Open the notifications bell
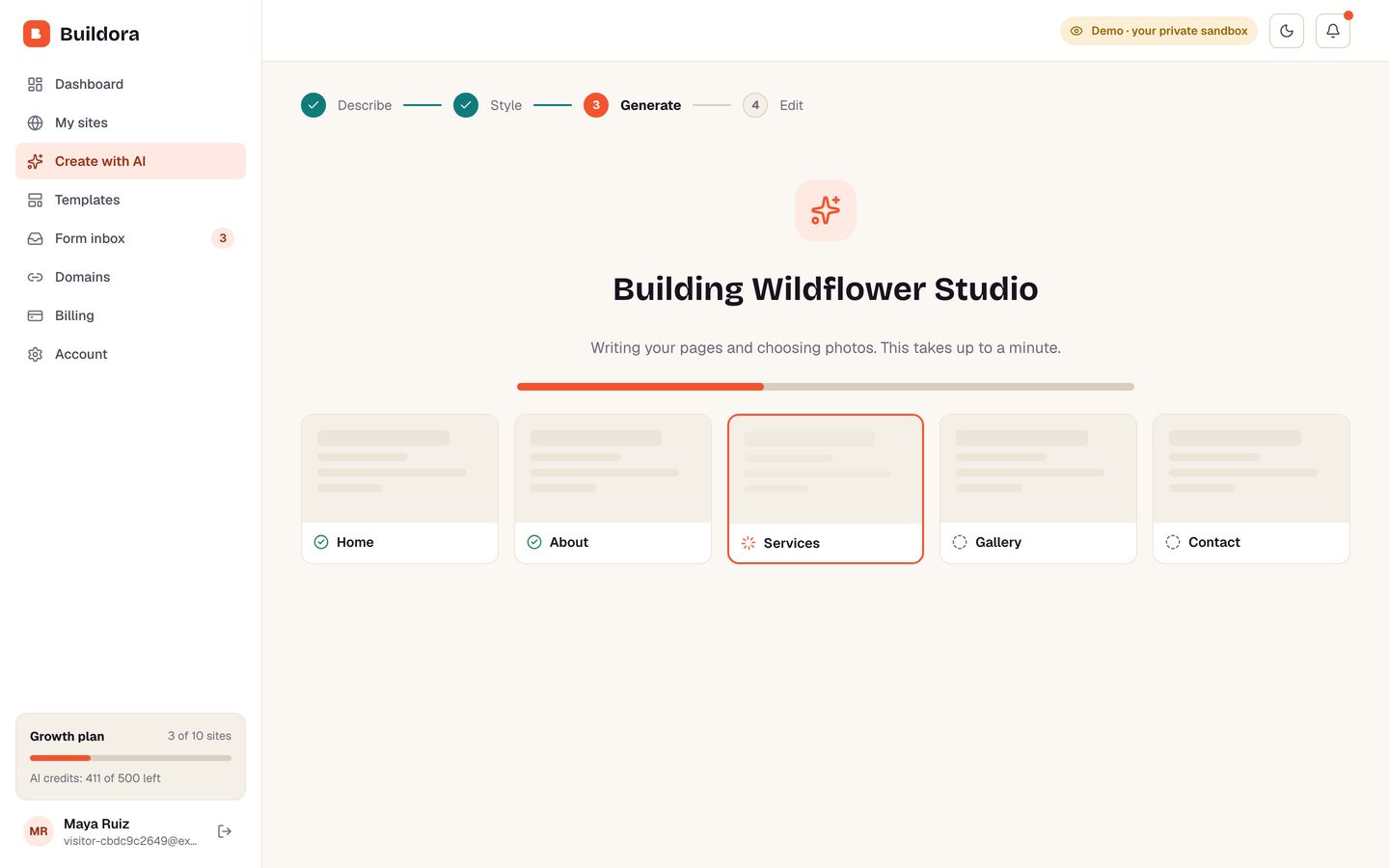Viewport: 1389px width, 868px height. pyautogui.click(x=1333, y=31)
